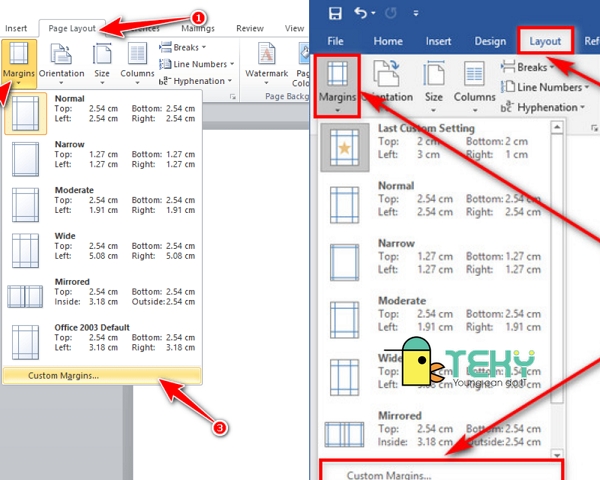This screenshot has width=600, height=480.
Task: Select Wide margin preset in right window
Action: click(x=434, y=377)
